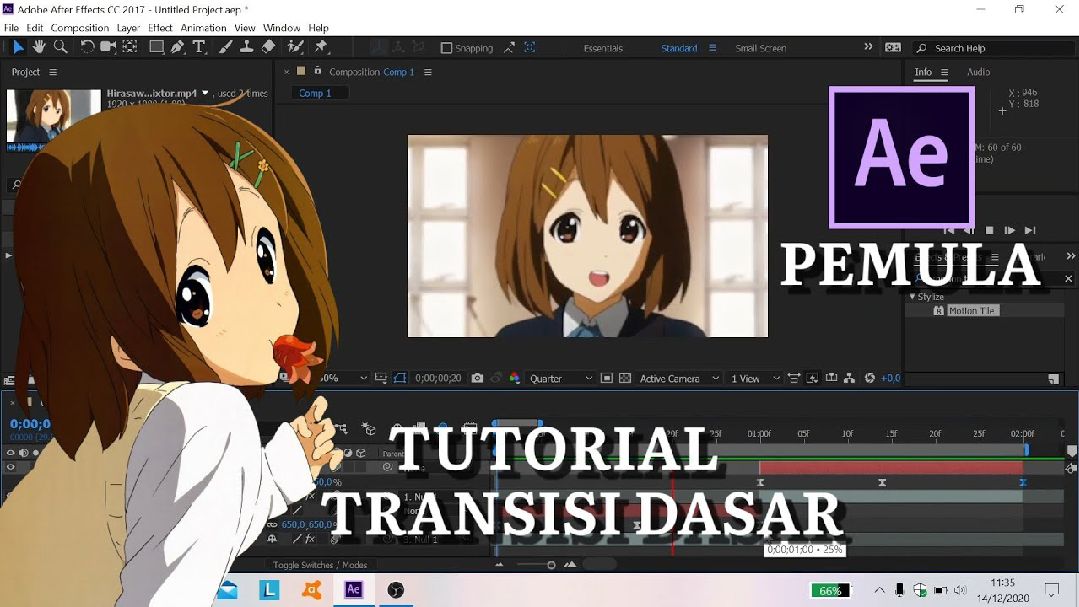Select the Horizontal Type tool
The width and height of the screenshot is (1079, 607).
click(x=199, y=47)
